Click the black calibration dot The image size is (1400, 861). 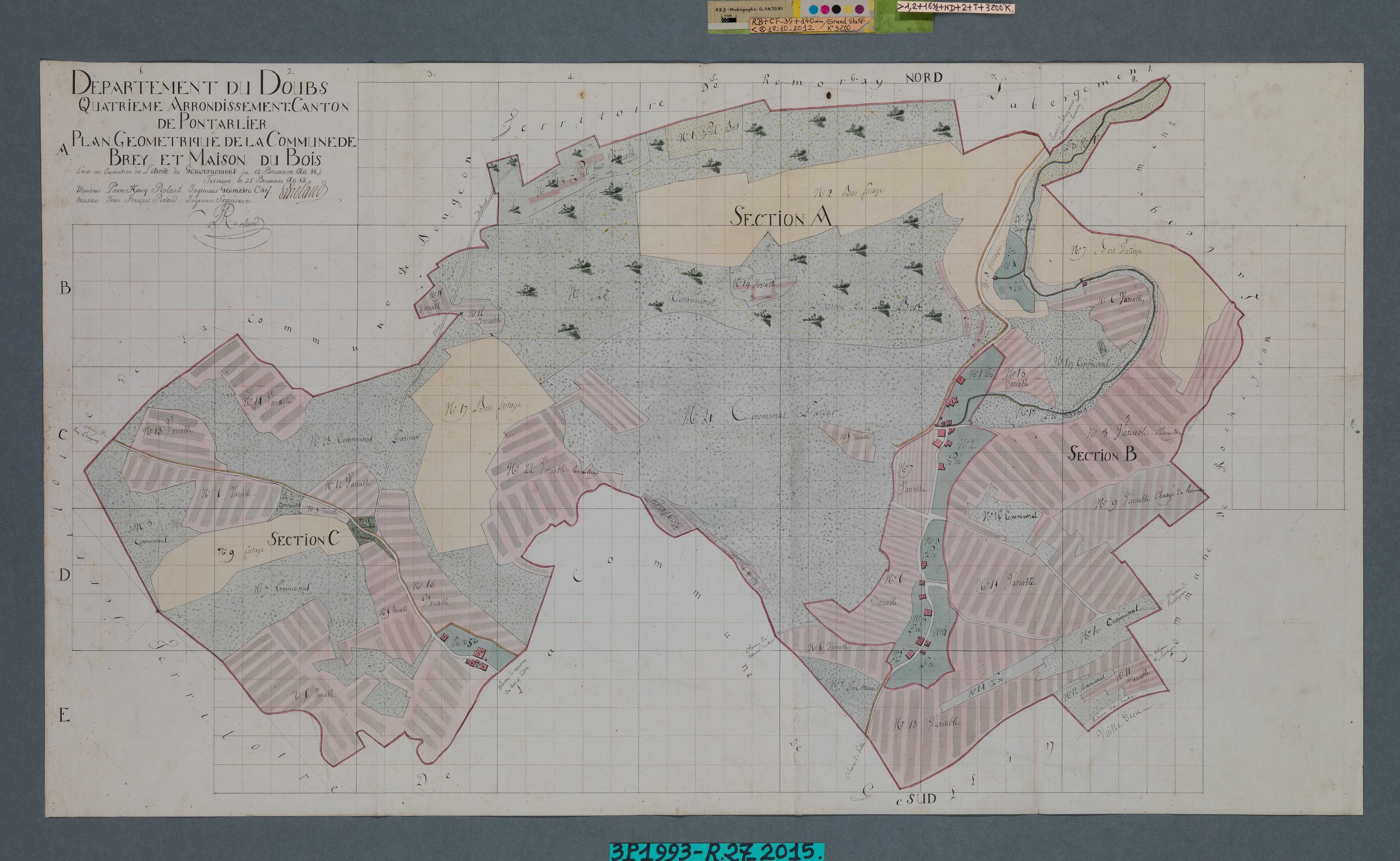coord(836,9)
